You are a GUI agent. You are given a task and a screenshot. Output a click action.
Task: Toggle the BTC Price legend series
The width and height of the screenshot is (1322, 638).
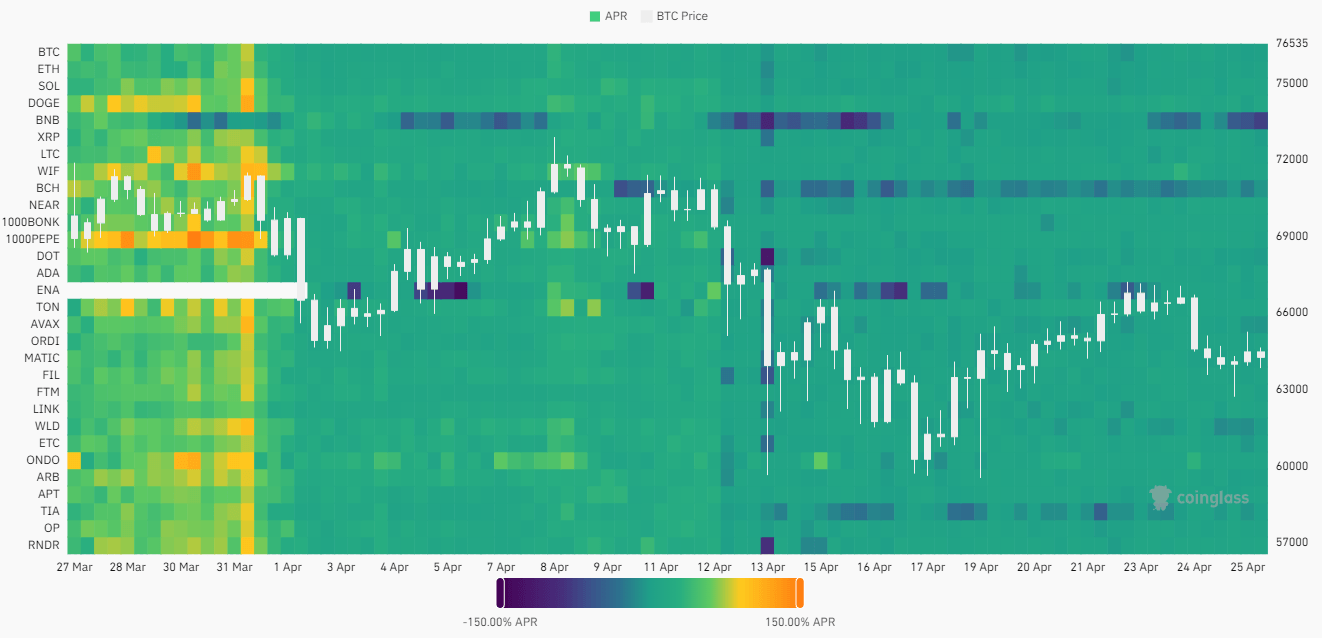[x=681, y=16]
